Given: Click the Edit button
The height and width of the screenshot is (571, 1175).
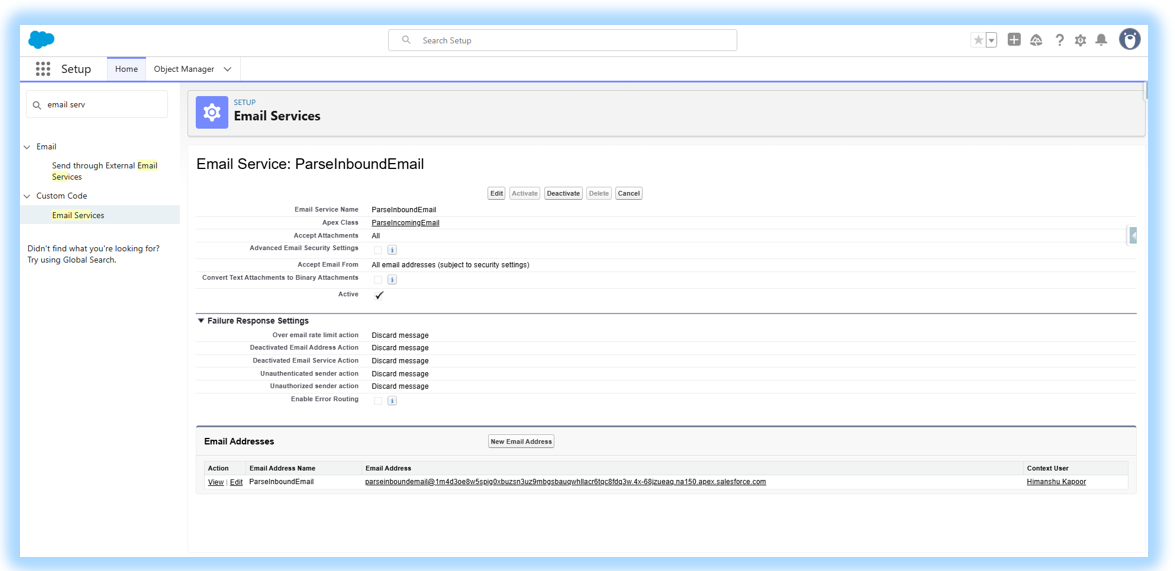Looking at the screenshot, I should pos(496,193).
